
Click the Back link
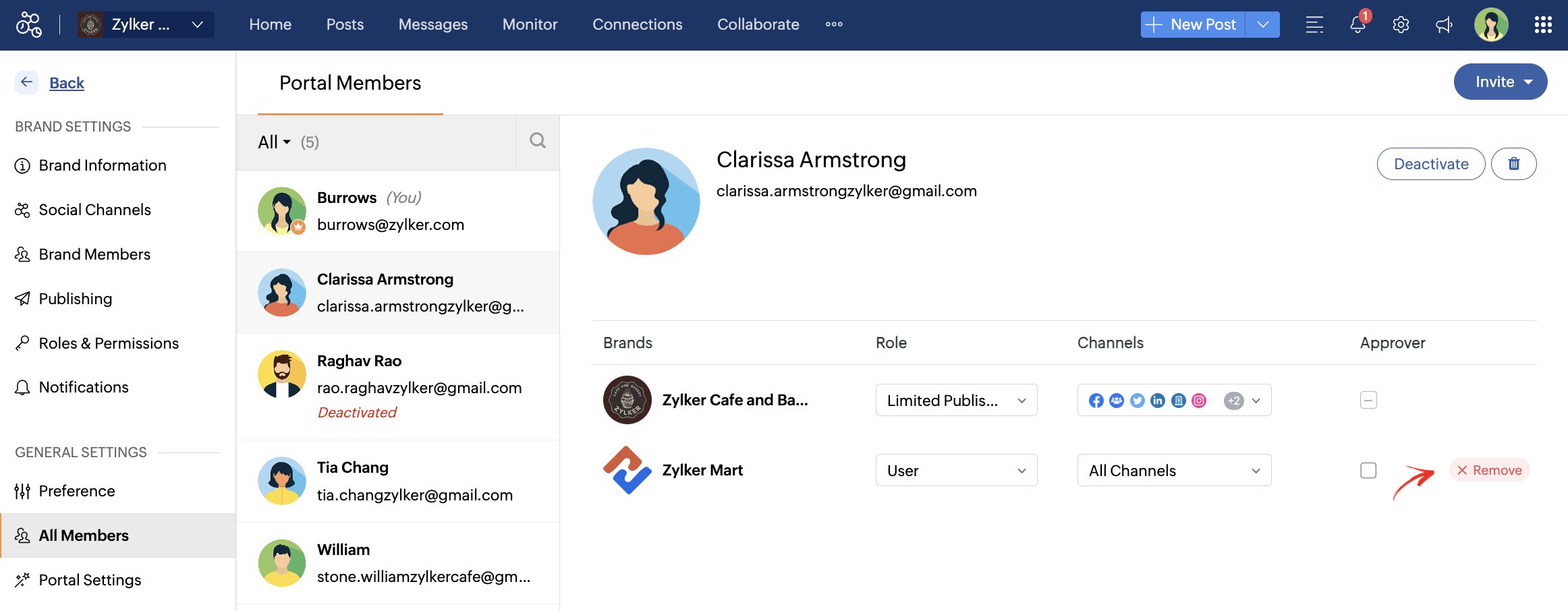[x=67, y=83]
